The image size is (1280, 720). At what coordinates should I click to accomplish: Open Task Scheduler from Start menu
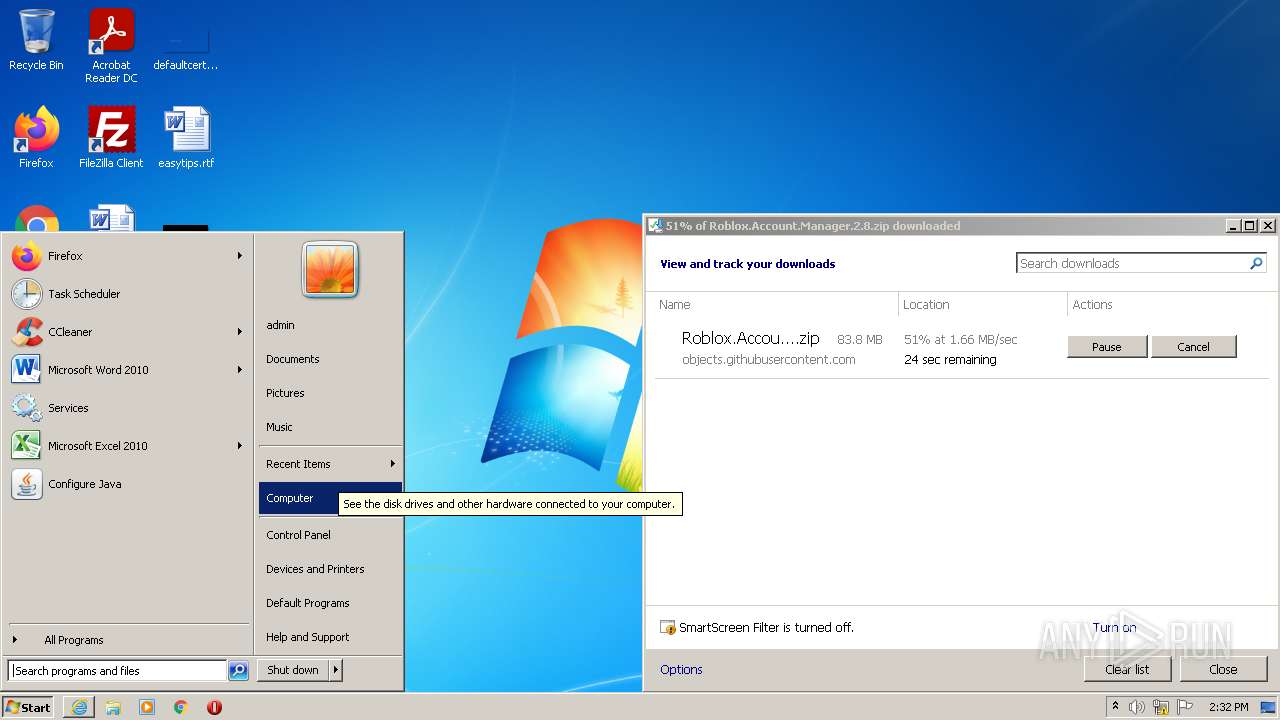click(x=127, y=294)
